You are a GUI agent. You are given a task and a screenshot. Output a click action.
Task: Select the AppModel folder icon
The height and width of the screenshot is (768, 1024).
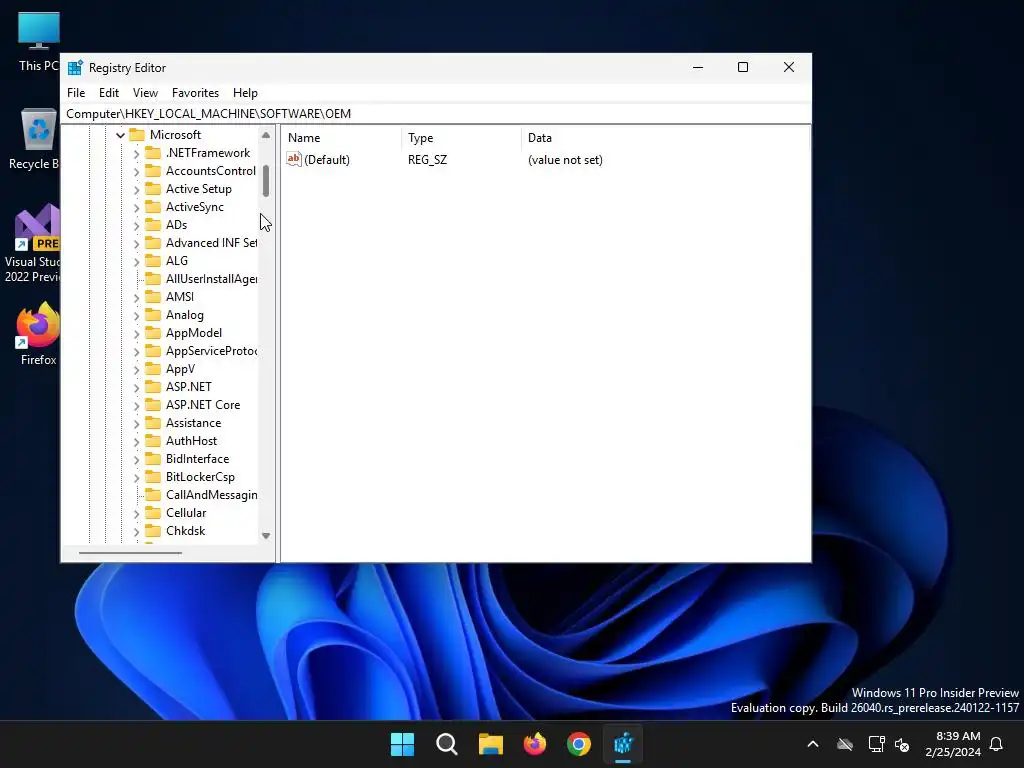pos(153,332)
